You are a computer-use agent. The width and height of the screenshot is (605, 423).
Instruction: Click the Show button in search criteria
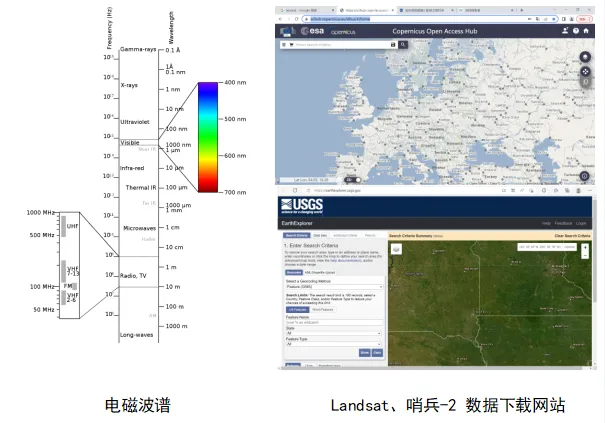pos(365,352)
